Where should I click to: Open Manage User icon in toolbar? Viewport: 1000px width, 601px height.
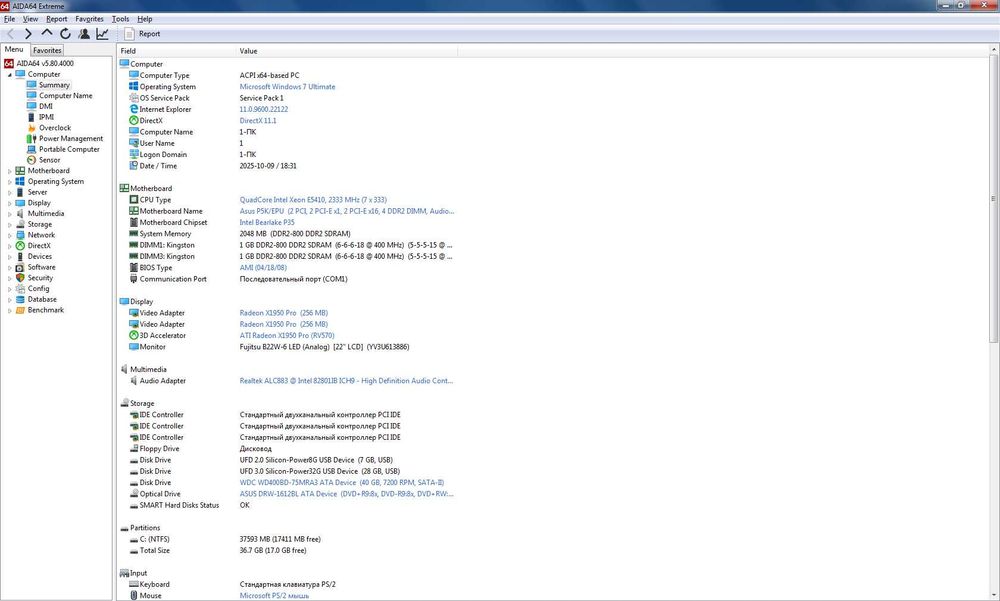click(x=84, y=34)
